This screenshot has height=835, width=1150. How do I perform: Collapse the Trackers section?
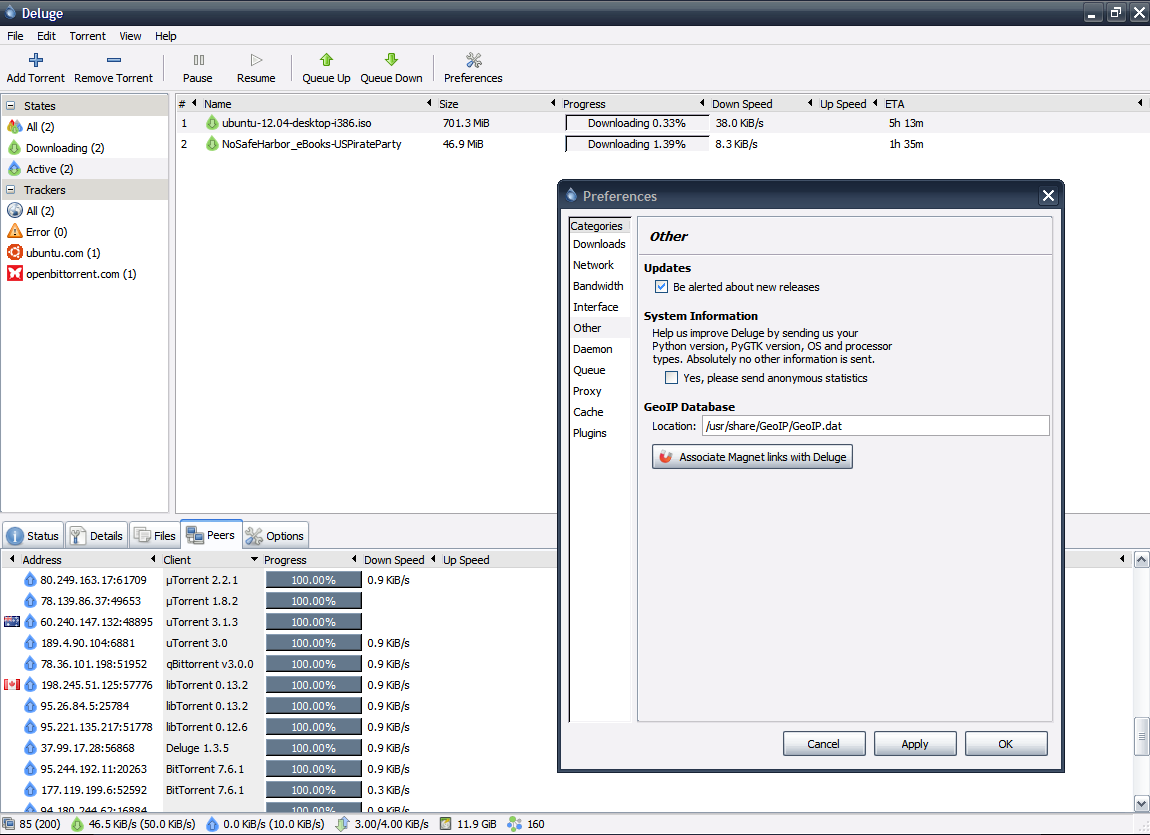[x=11, y=190]
